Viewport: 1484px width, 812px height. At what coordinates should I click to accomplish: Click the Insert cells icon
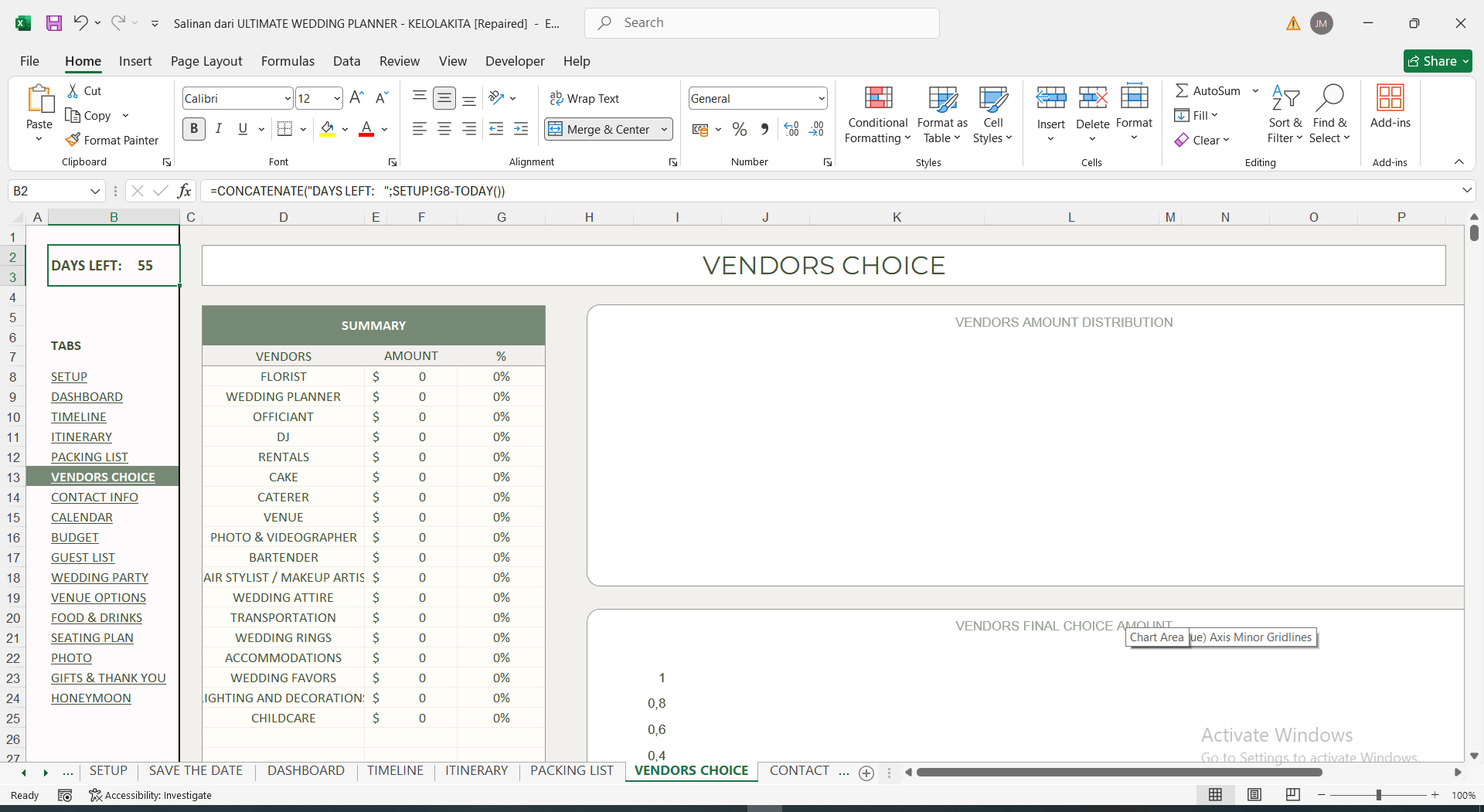click(x=1051, y=98)
